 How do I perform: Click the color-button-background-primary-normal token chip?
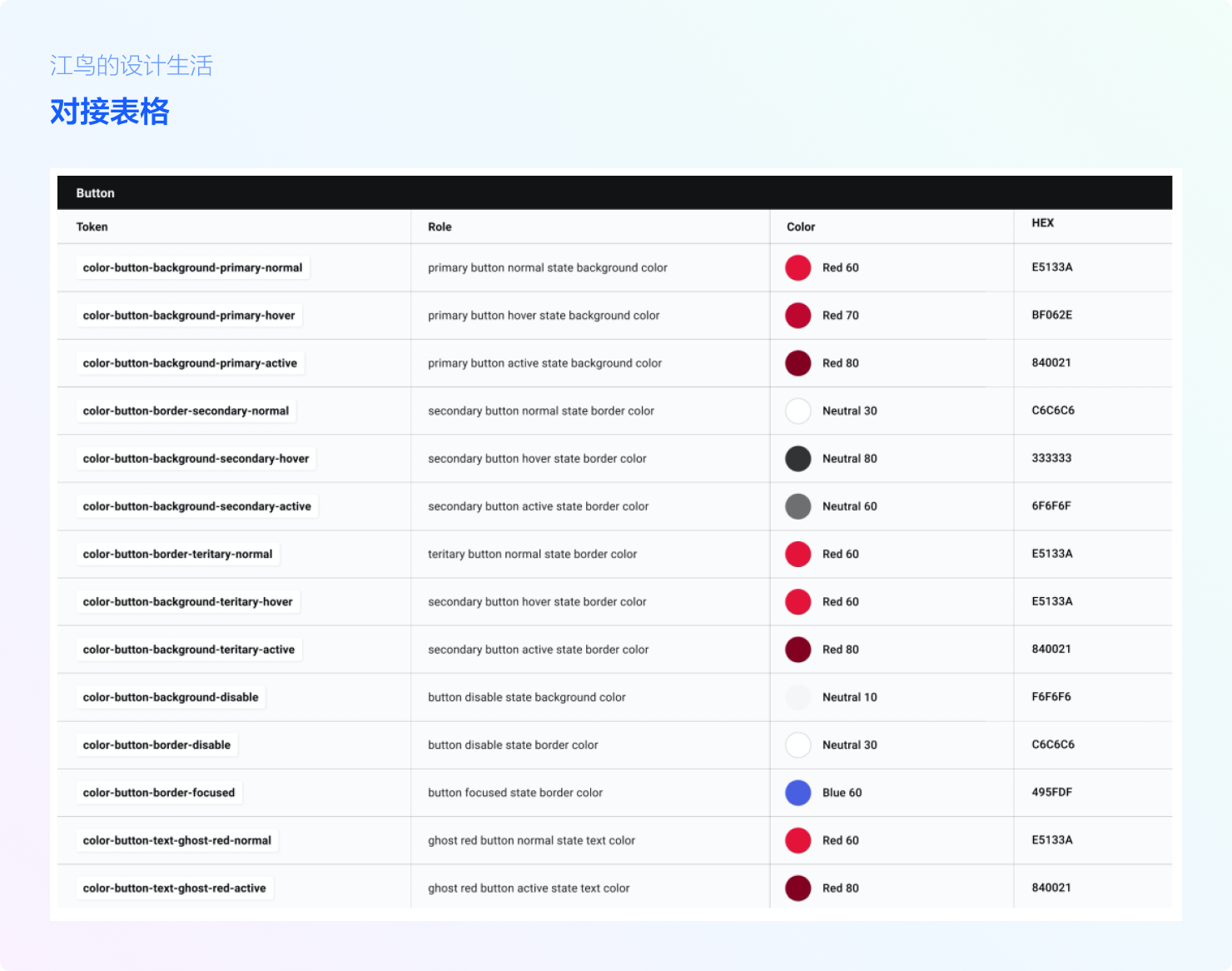tap(192, 267)
